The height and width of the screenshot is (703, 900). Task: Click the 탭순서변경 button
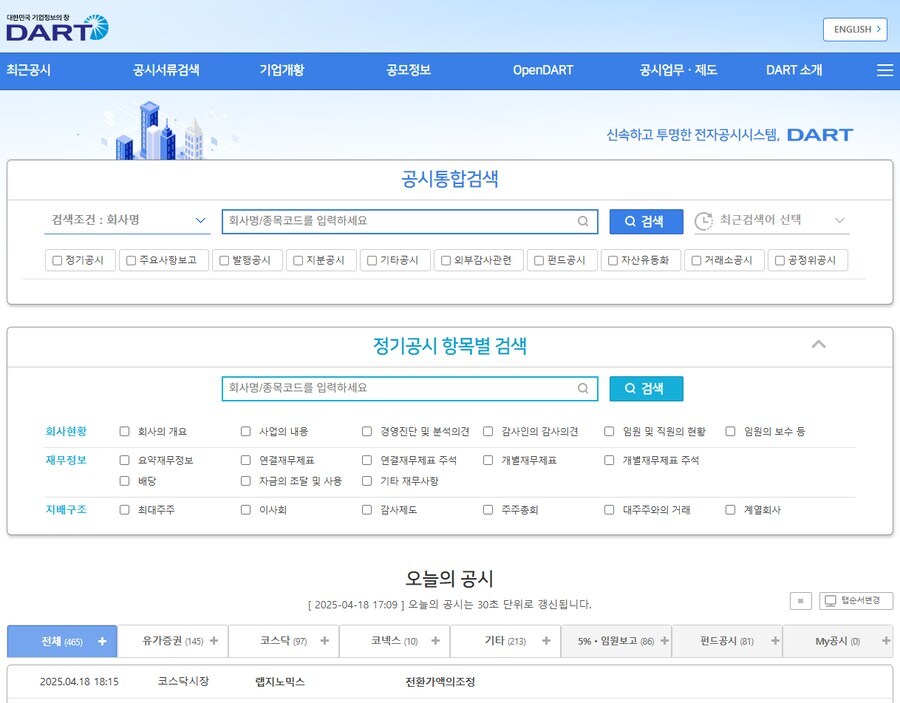[x=856, y=601]
